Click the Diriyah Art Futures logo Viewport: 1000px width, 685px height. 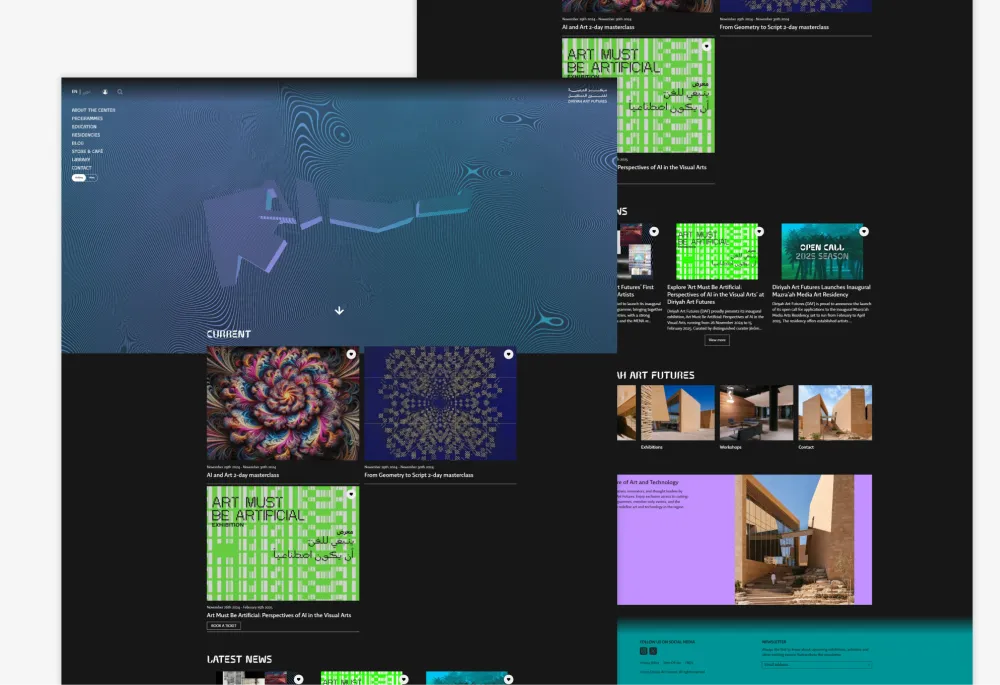click(x=586, y=95)
